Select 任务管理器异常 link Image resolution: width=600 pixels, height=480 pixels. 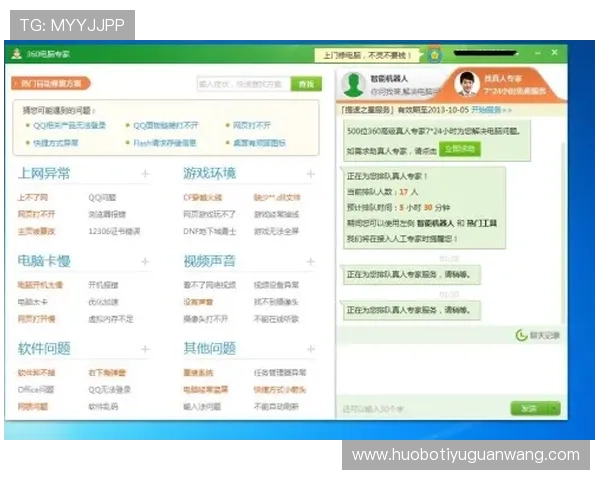click(x=280, y=372)
